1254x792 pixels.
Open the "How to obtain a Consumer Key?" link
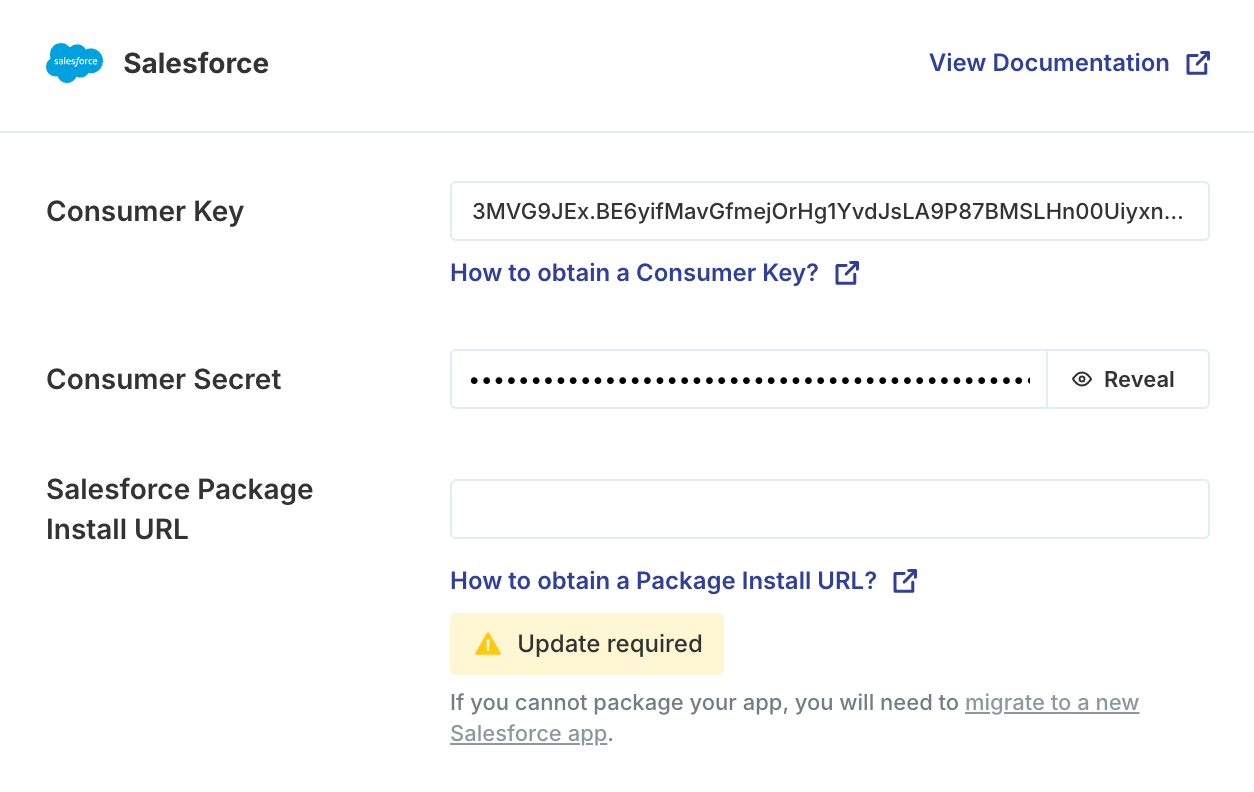[634, 273]
